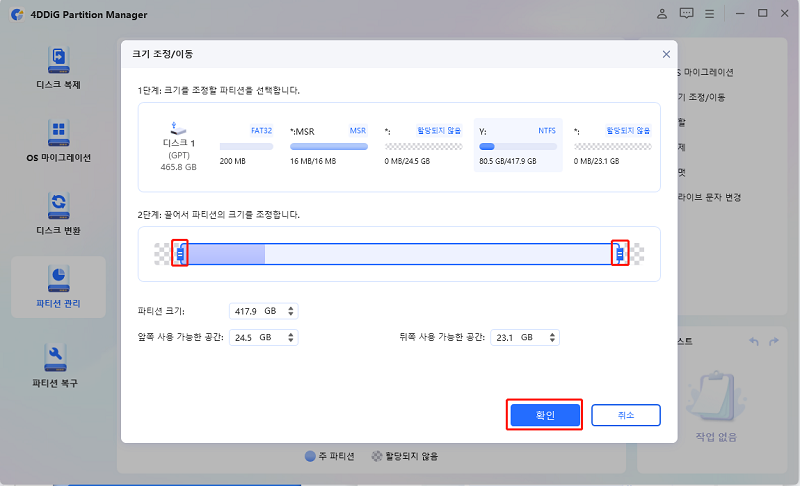The image size is (800, 486).
Task: Select the unallocated 24.5 GB partition
Action: pos(423,146)
